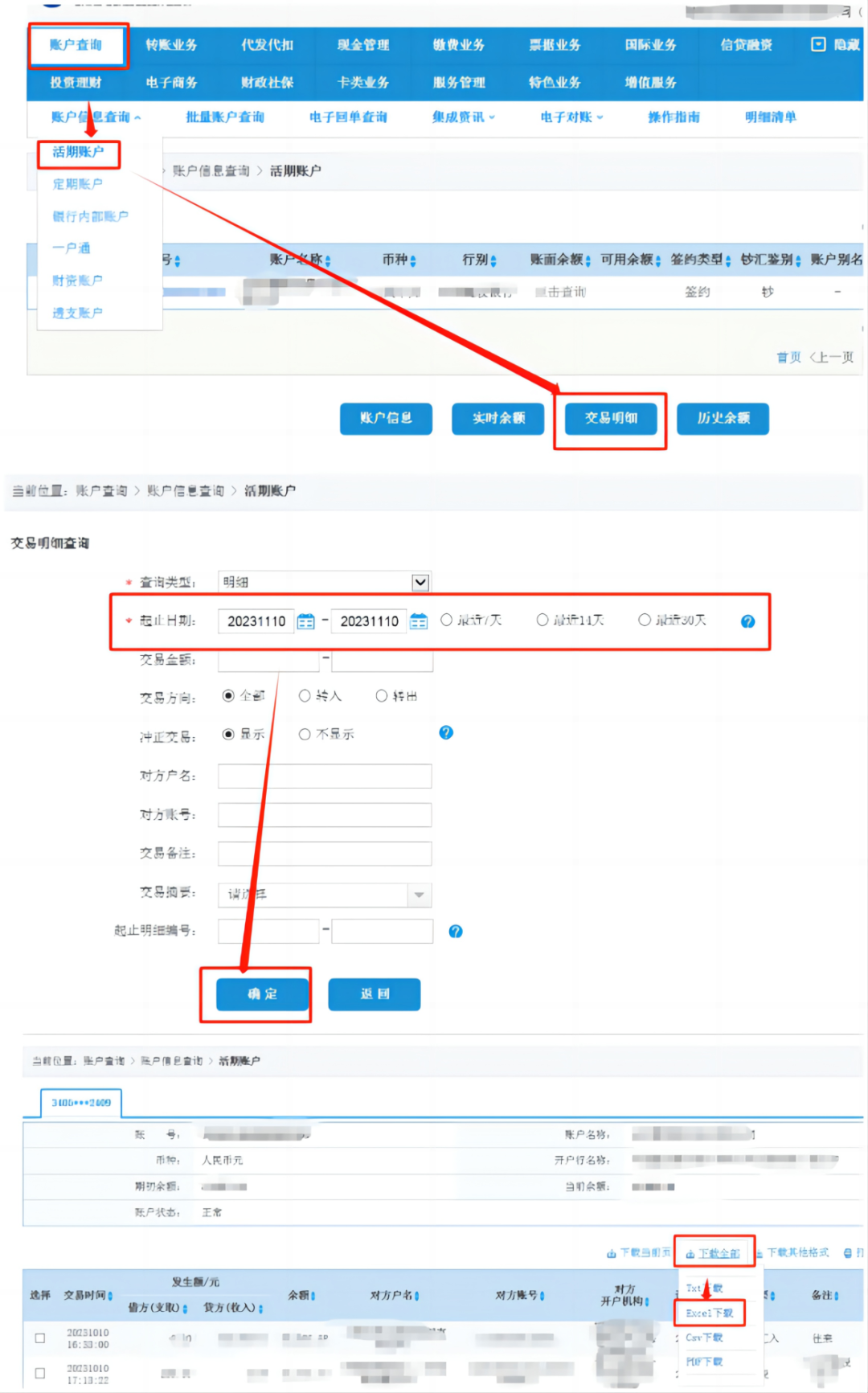Select 全部 for 交易方向
The image size is (868, 1393).
tap(228, 696)
